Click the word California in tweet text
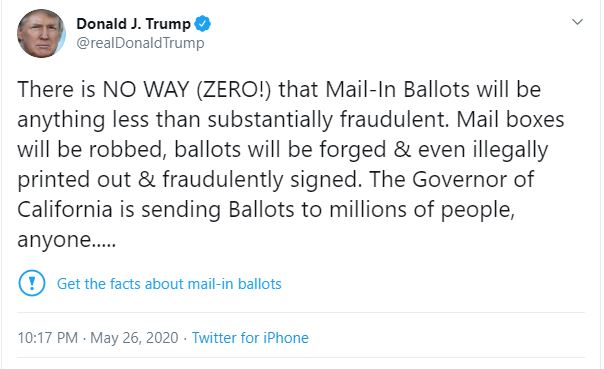The image size is (604, 369). tap(65, 210)
